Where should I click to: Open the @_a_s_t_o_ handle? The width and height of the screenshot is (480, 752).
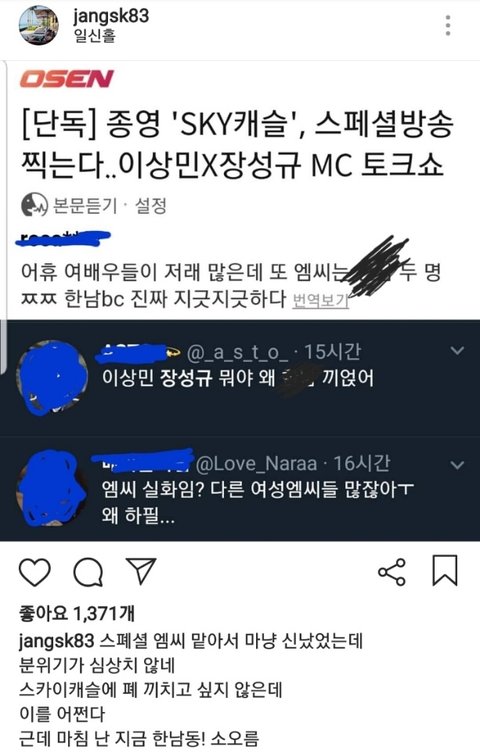pyautogui.click(x=237, y=353)
